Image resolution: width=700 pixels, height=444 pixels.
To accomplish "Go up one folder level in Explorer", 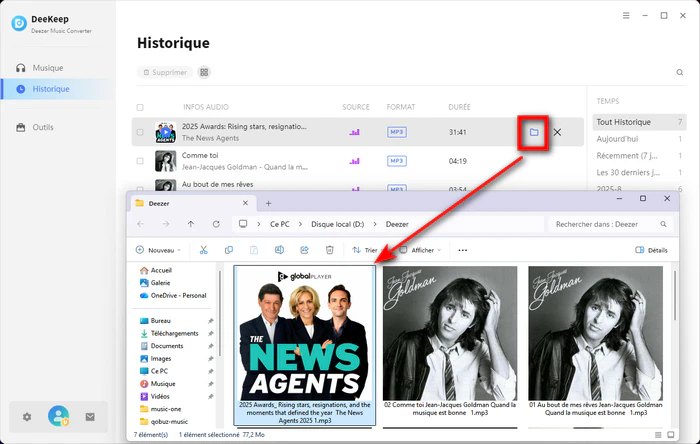I will point(191,224).
